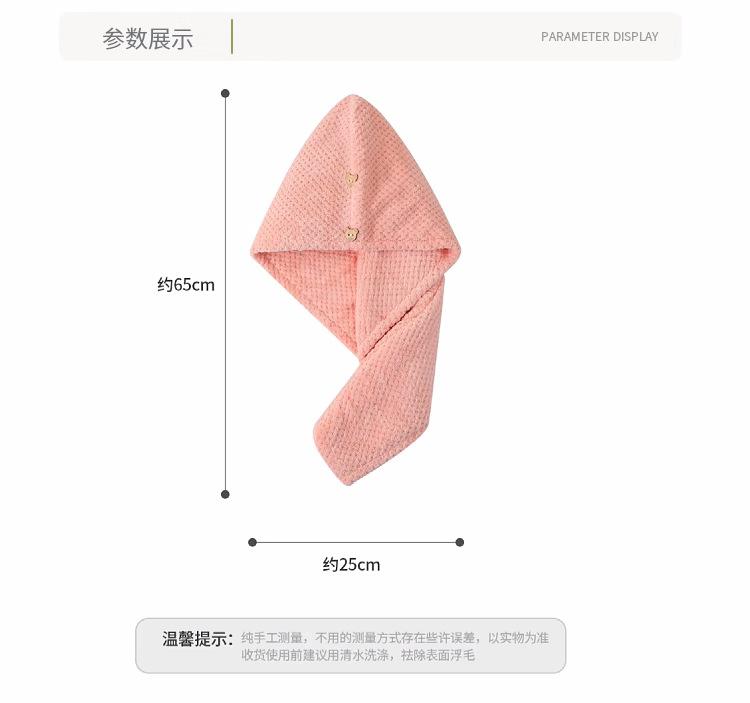Screen dimensions: 750x703
Task: Click the bottom dot of height line
Action: point(225,494)
